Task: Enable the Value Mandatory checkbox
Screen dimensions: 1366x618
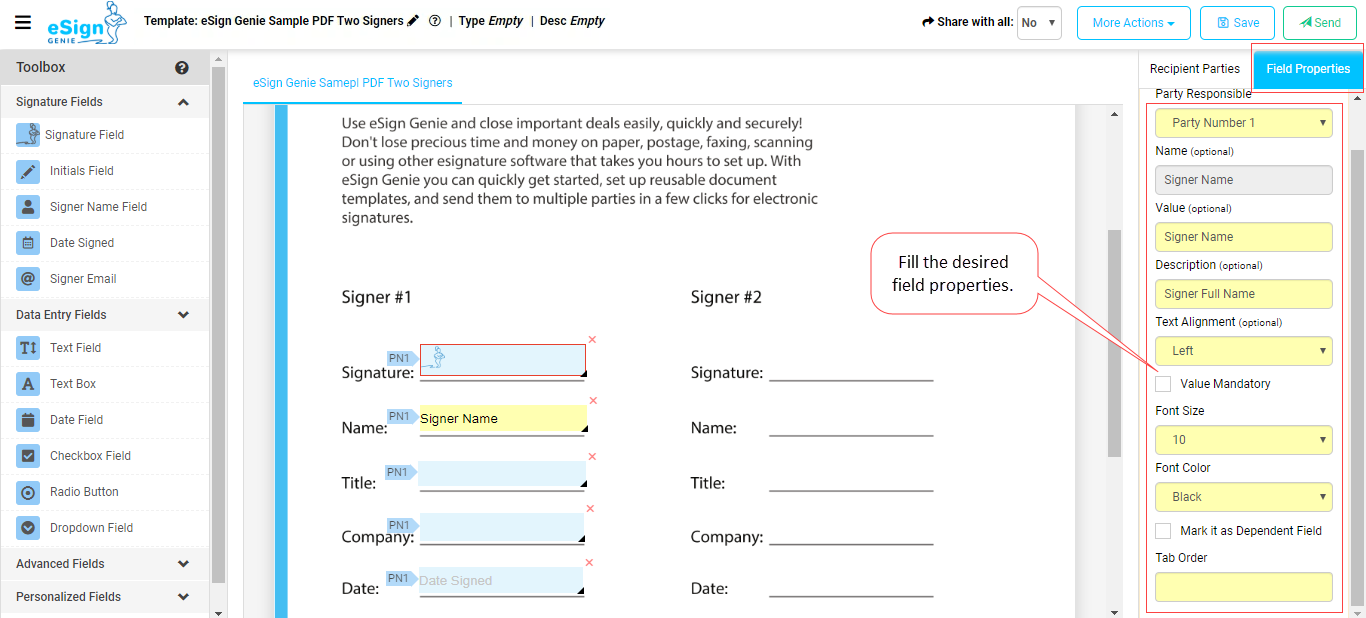Action: point(1163,384)
